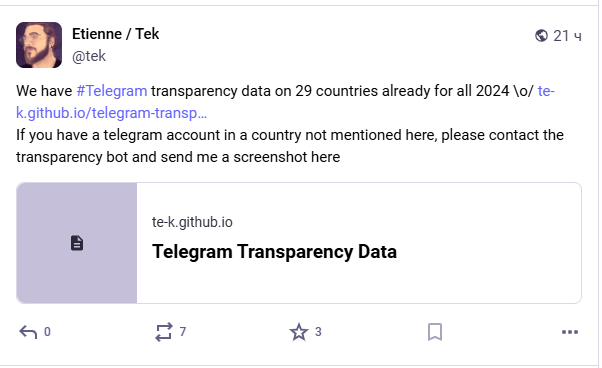
Task: Open the post via 21 ч timestamp
Action: (567, 36)
